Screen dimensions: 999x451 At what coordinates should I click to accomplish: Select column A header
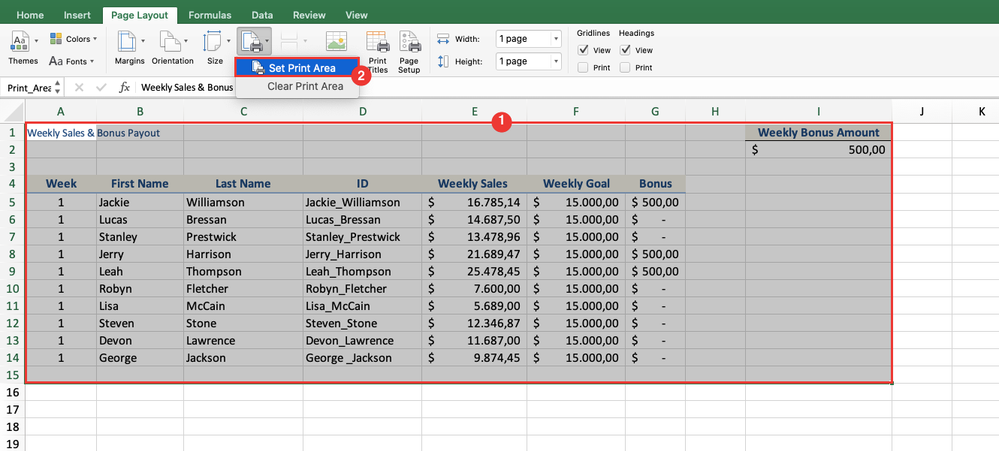[61, 112]
